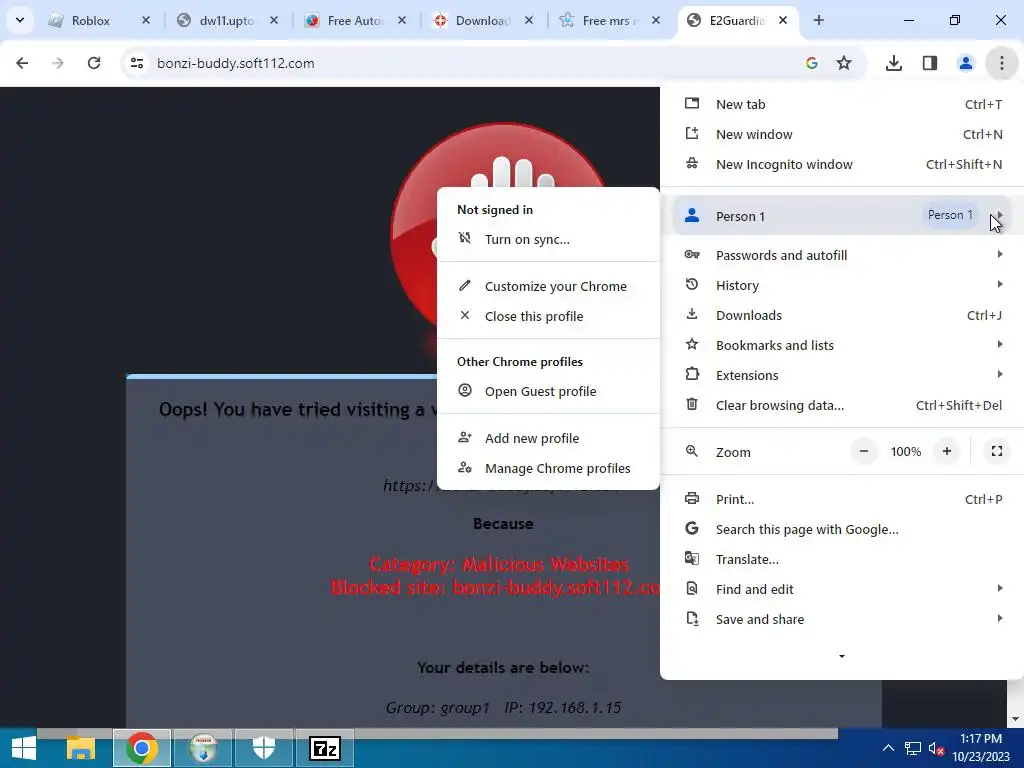This screenshot has height=768, width=1024.
Task: Open the tab search dropdown arrow
Action: coord(20,20)
